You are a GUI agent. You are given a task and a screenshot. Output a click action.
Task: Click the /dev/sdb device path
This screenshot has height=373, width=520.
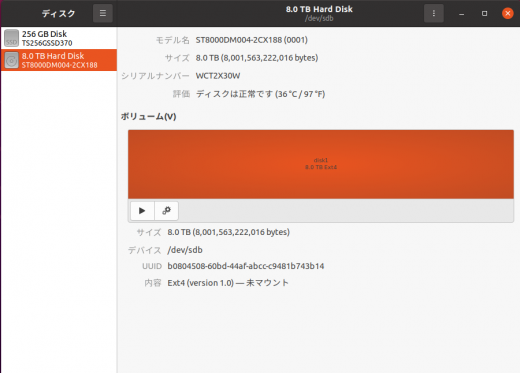pyautogui.click(x=185, y=250)
